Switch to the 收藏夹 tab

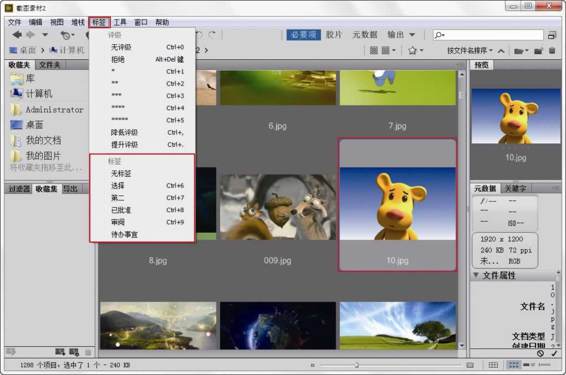[x=19, y=65]
